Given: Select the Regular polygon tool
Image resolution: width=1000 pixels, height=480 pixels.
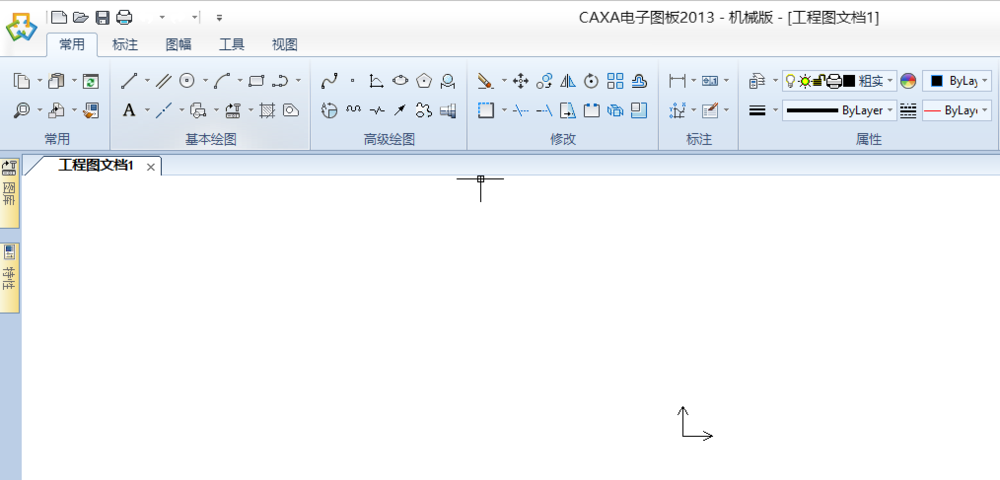Looking at the screenshot, I should [x=424, y=81].
